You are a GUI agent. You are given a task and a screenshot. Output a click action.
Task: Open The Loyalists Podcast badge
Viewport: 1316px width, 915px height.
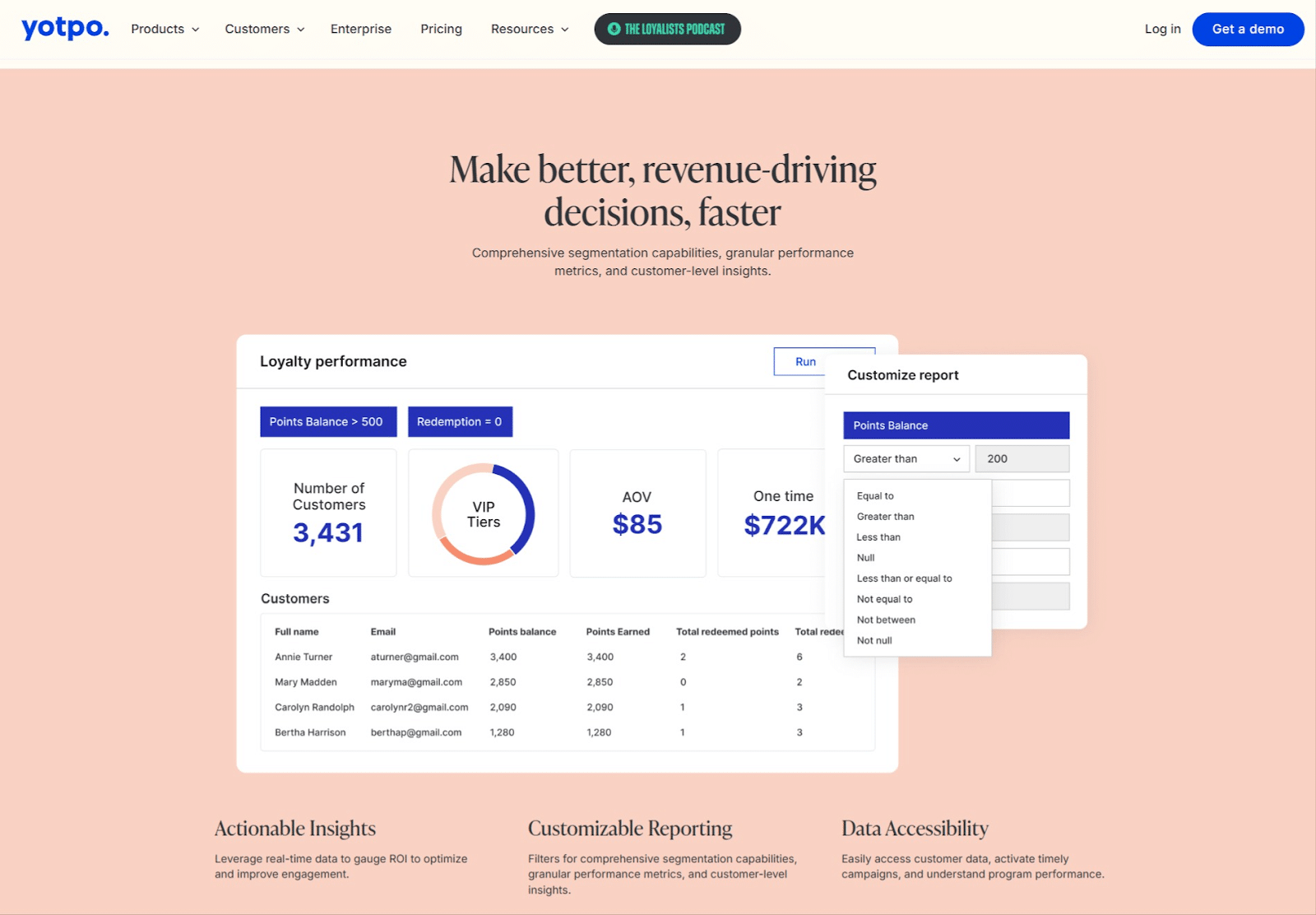tap(667, 29)
